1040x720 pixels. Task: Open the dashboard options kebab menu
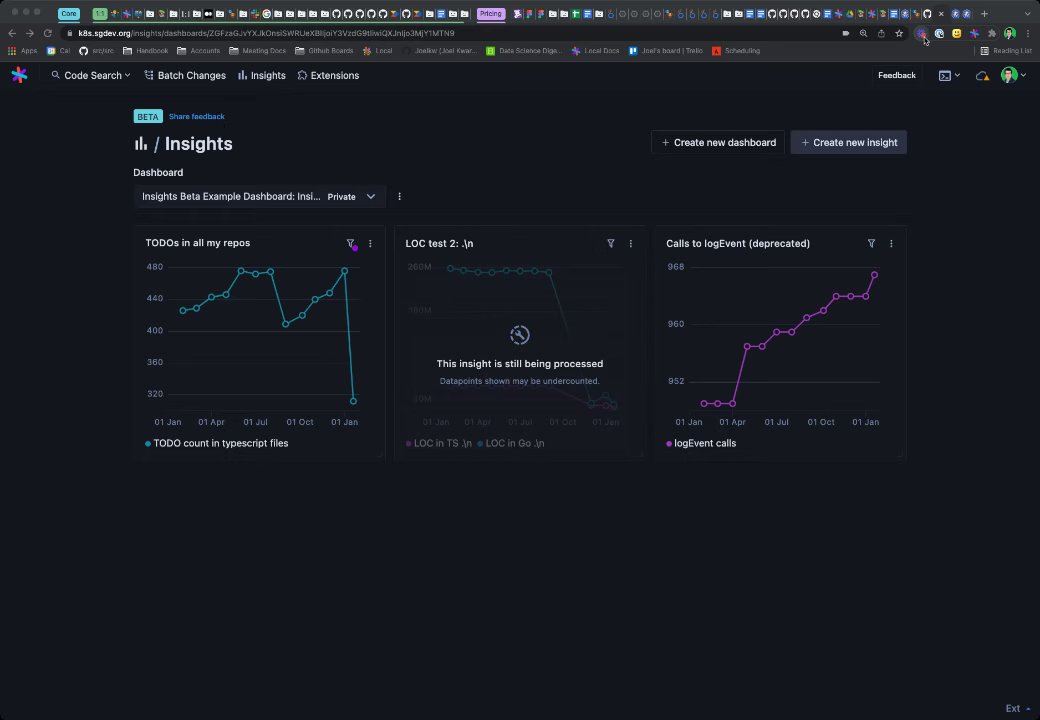click(399, 196)
